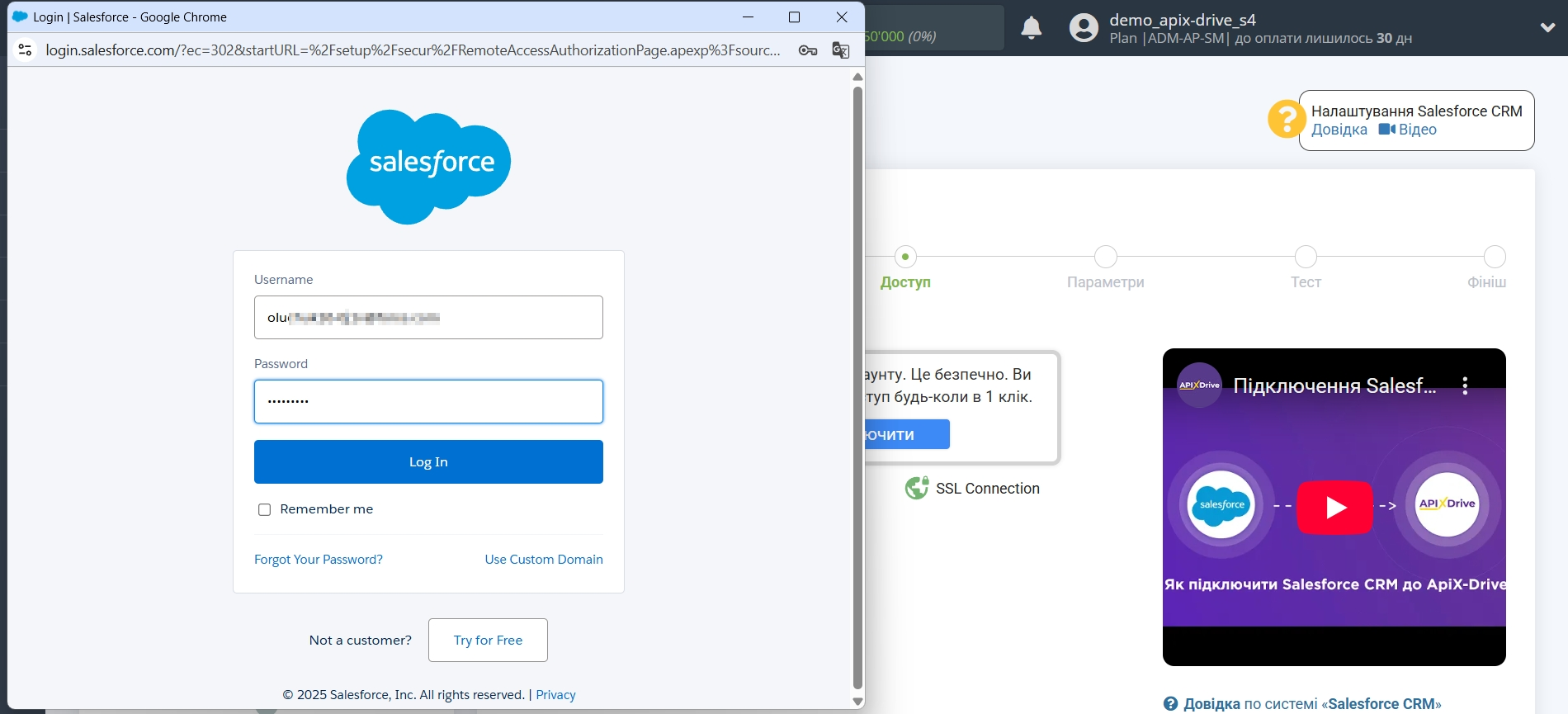Click the popup scrollbar up arrow
Image resolution: width=1568 pixels, height=714 pixels.
point(857,77)
